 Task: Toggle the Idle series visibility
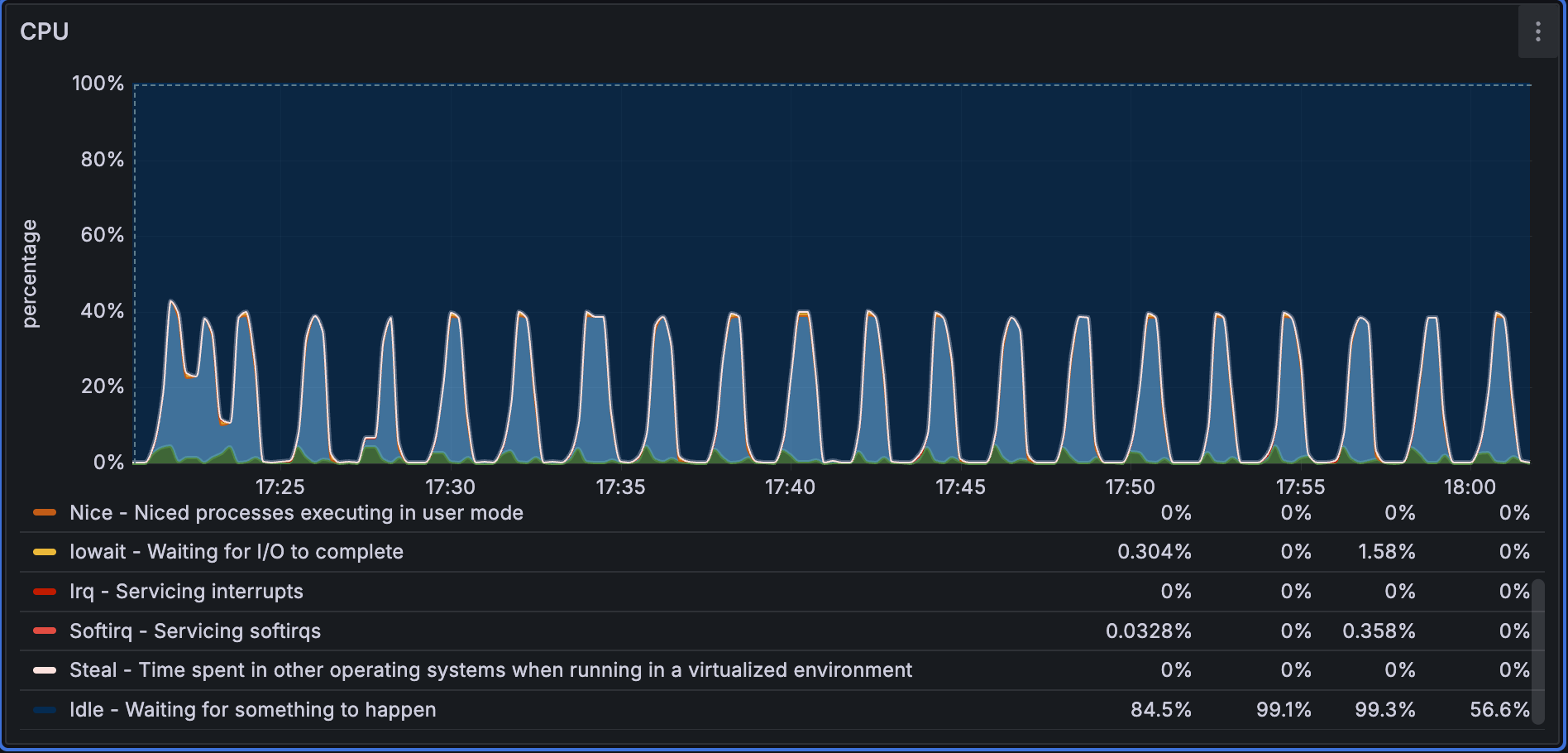tap(252, 709)
